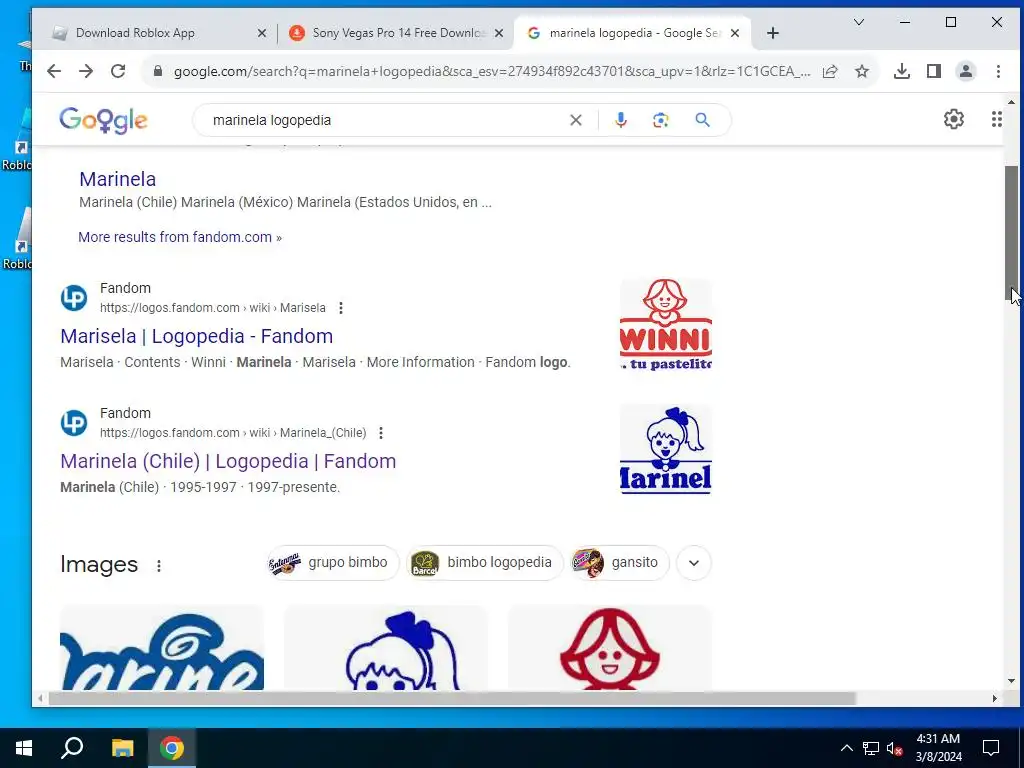Open muted volume tray icon
Screen dimensions: 1024x768
[x=894, y=748]
